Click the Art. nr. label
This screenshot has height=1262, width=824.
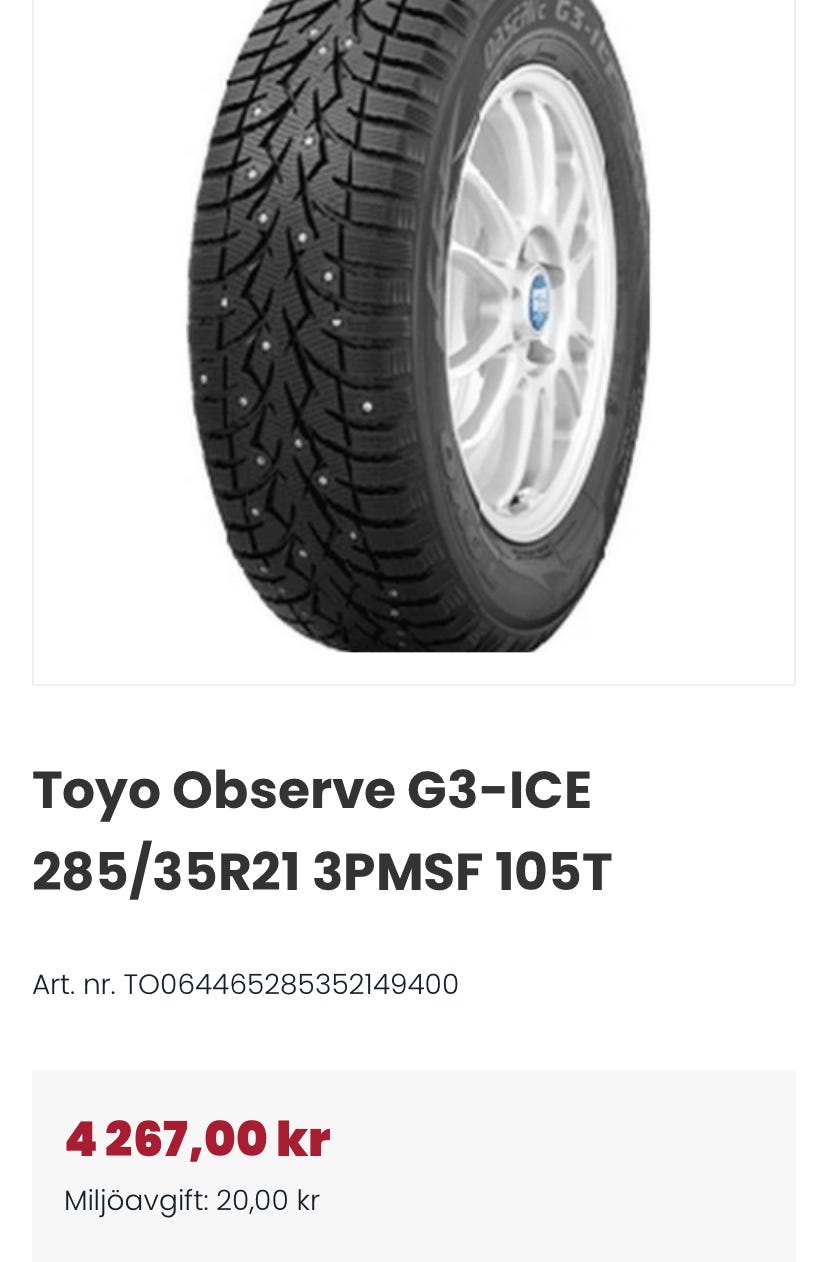point(74,985)
